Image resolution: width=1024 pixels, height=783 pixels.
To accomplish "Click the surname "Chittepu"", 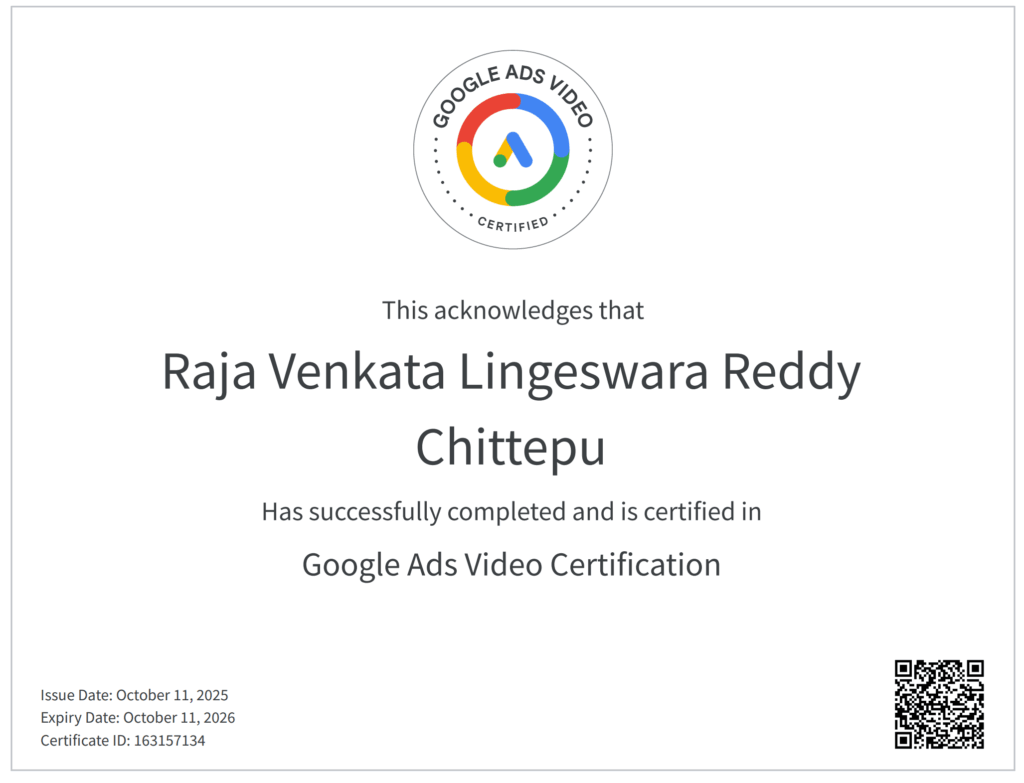I will 511,447.
